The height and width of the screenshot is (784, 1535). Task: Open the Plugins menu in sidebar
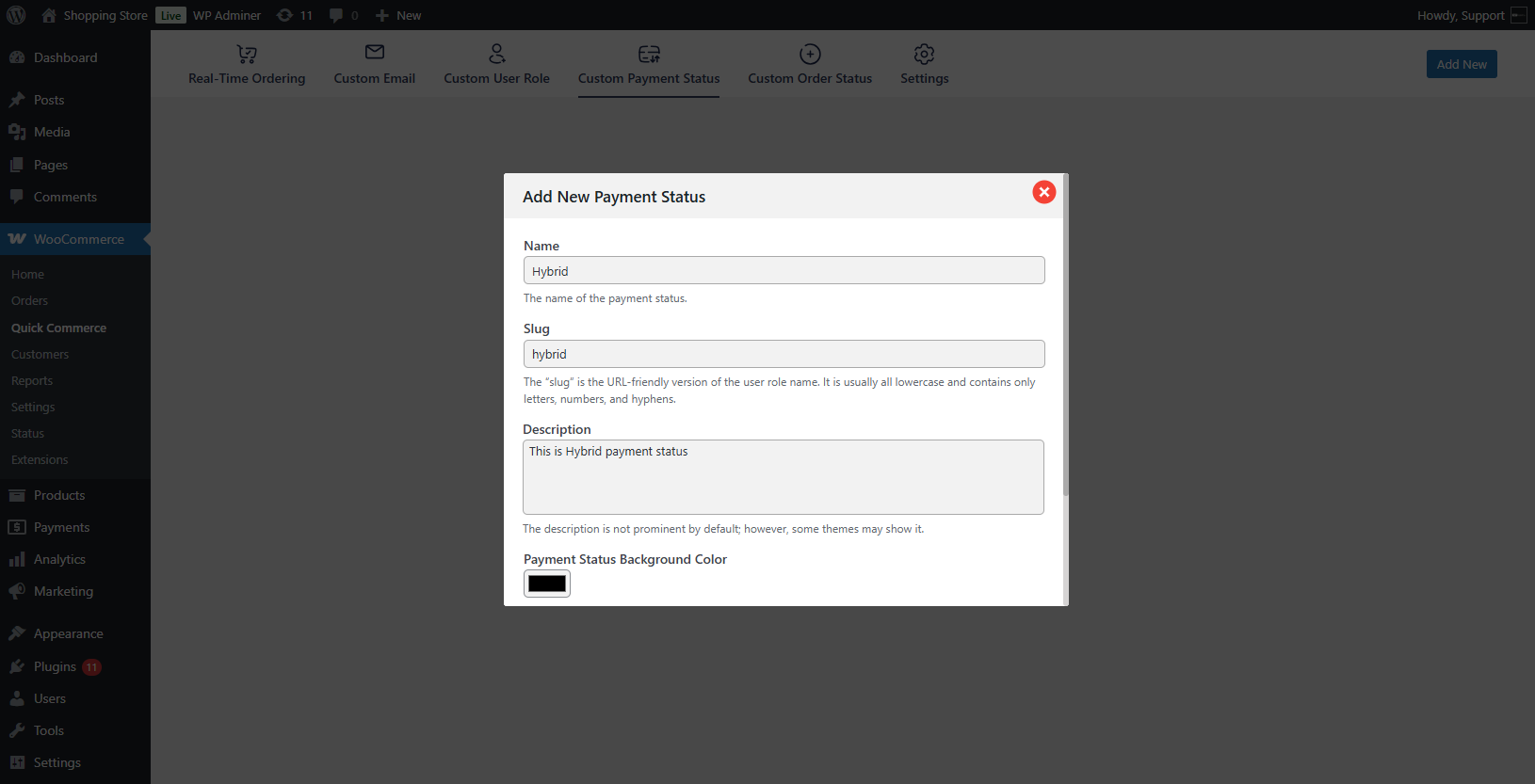click(55, 666)
